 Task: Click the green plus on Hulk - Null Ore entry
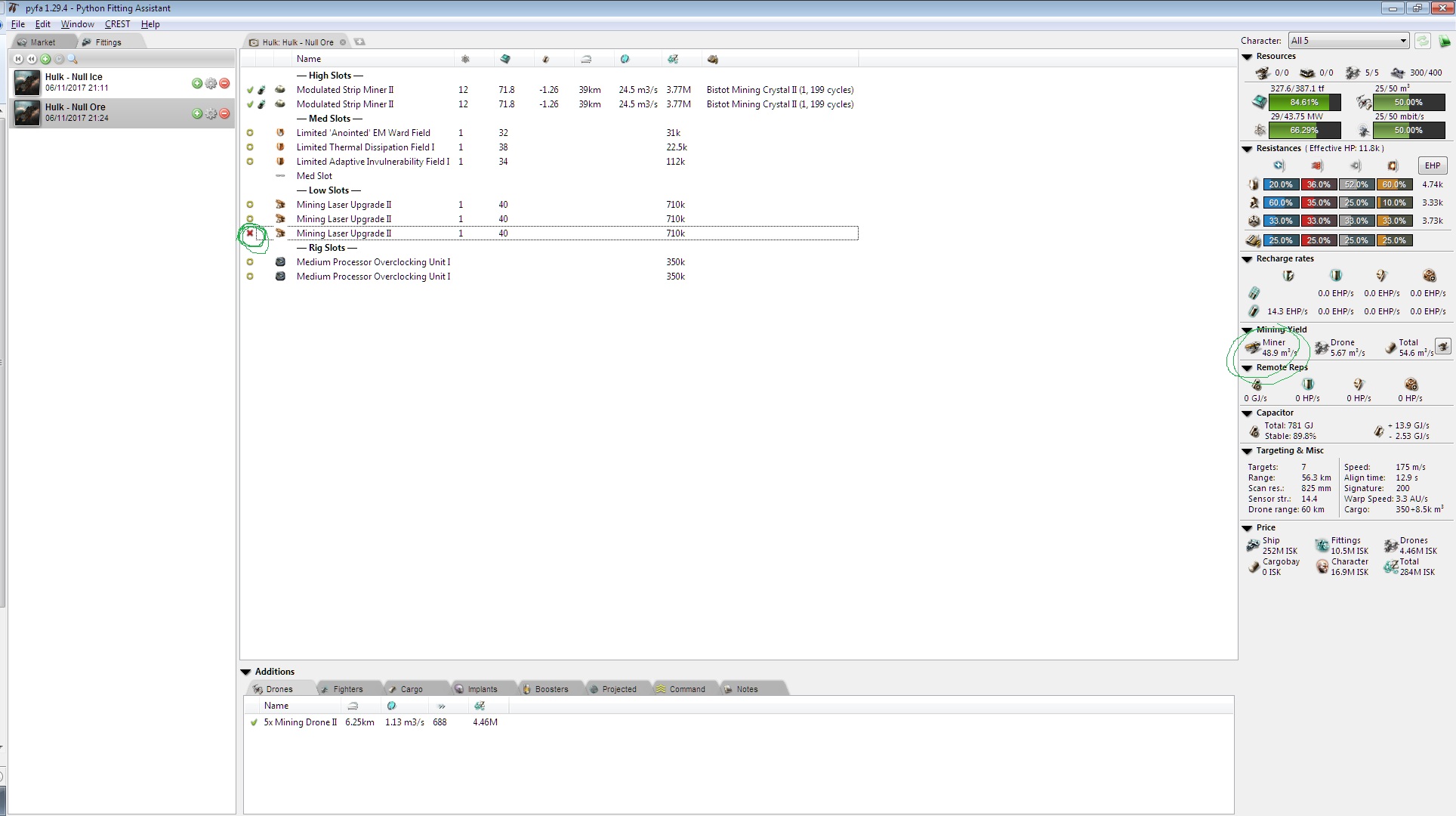click(x=197, y=115)
